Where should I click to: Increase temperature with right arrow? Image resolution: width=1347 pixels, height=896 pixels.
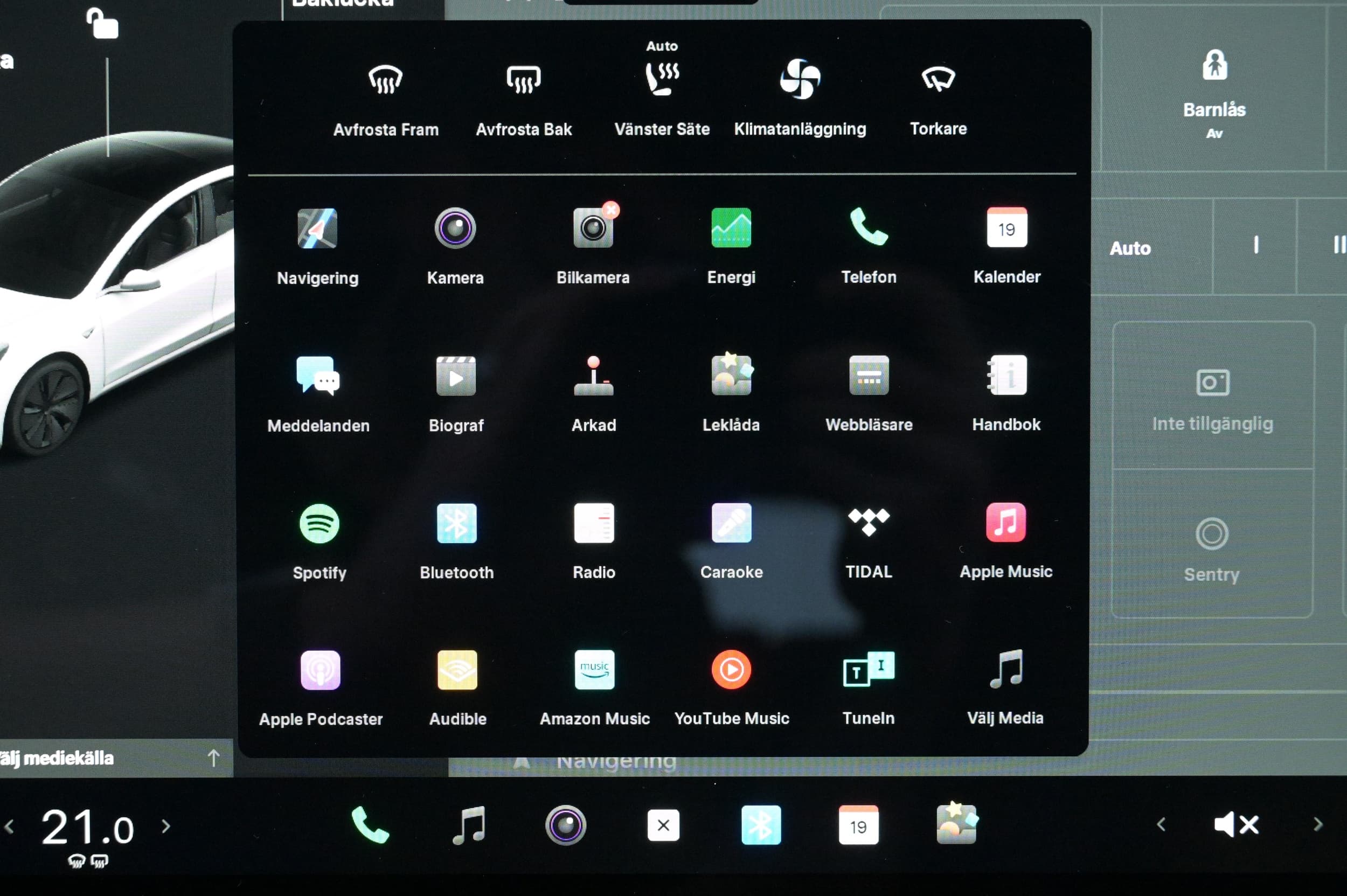point(166,826)
